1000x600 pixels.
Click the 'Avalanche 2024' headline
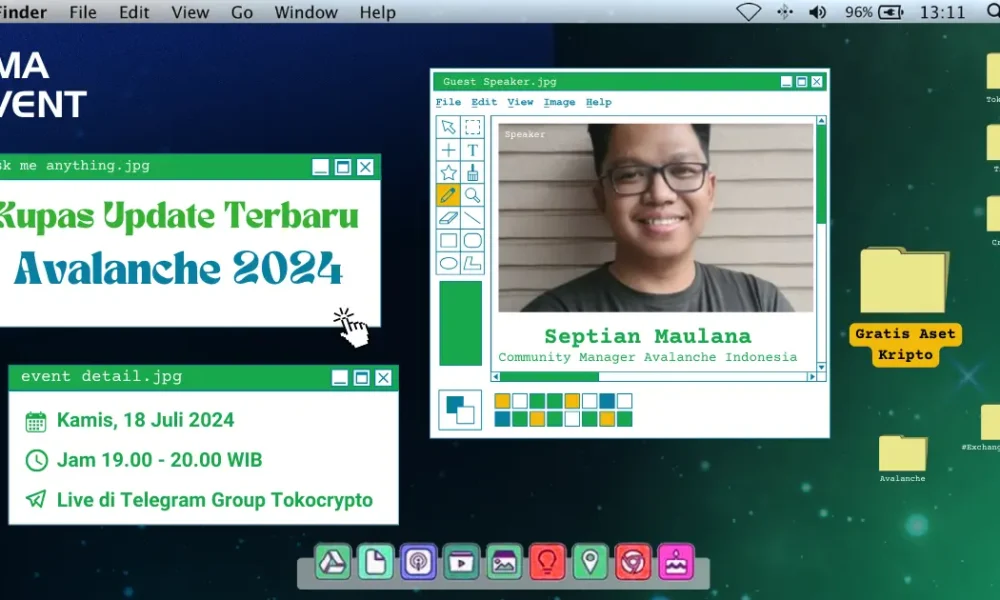pyautogui.click(x=178, y=268)
